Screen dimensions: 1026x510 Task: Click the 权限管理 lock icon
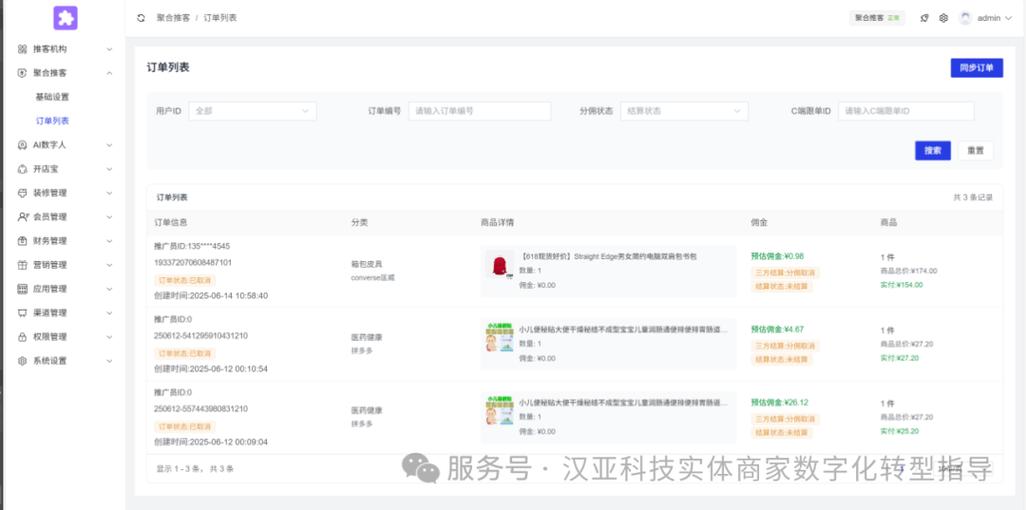click(22, 337)
